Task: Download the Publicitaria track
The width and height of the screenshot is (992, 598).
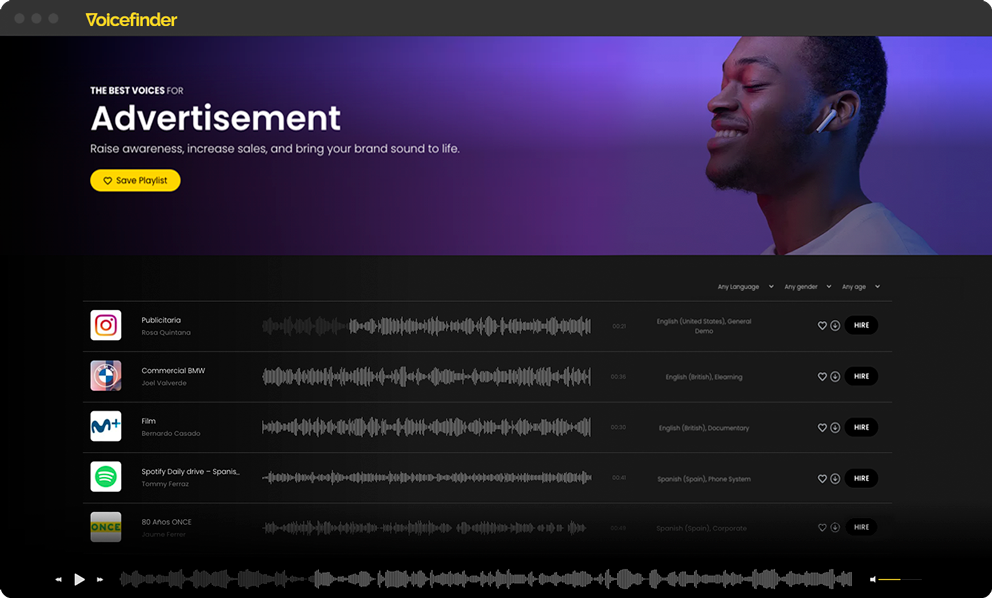Action: [835, 325]
